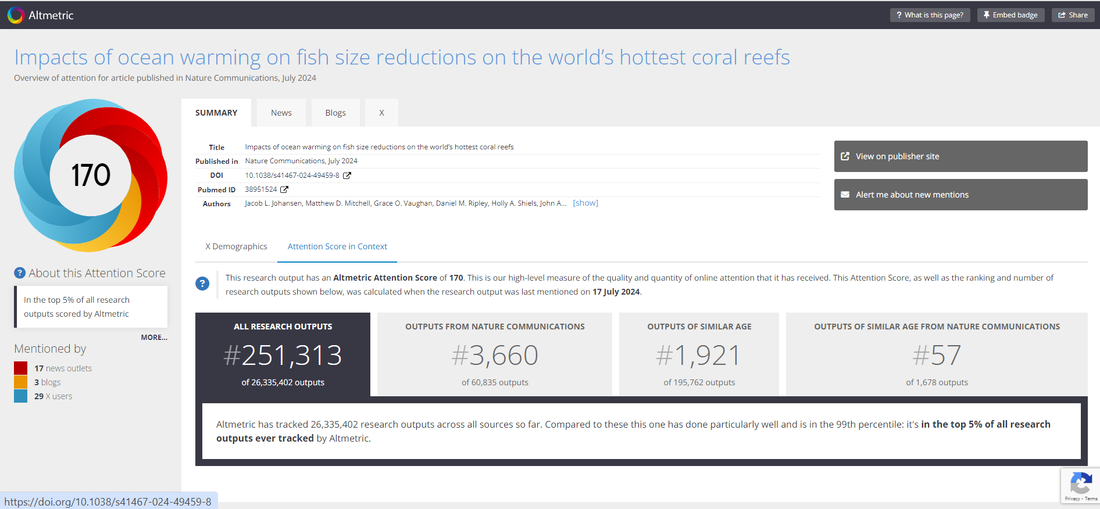
Task: Click blue help icon next to score description
Action: (203, 284)
